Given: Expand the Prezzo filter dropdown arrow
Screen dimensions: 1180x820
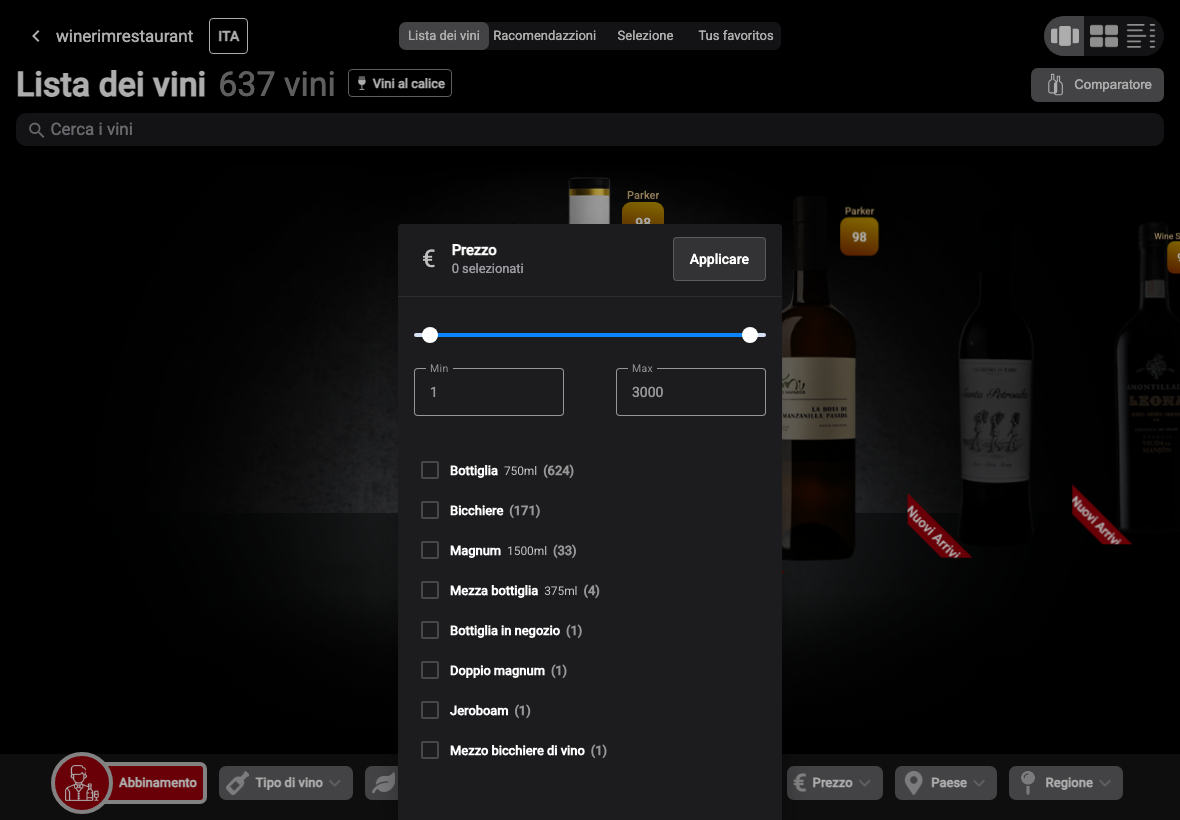Looking at the screenshot, I should coord(865,783).
